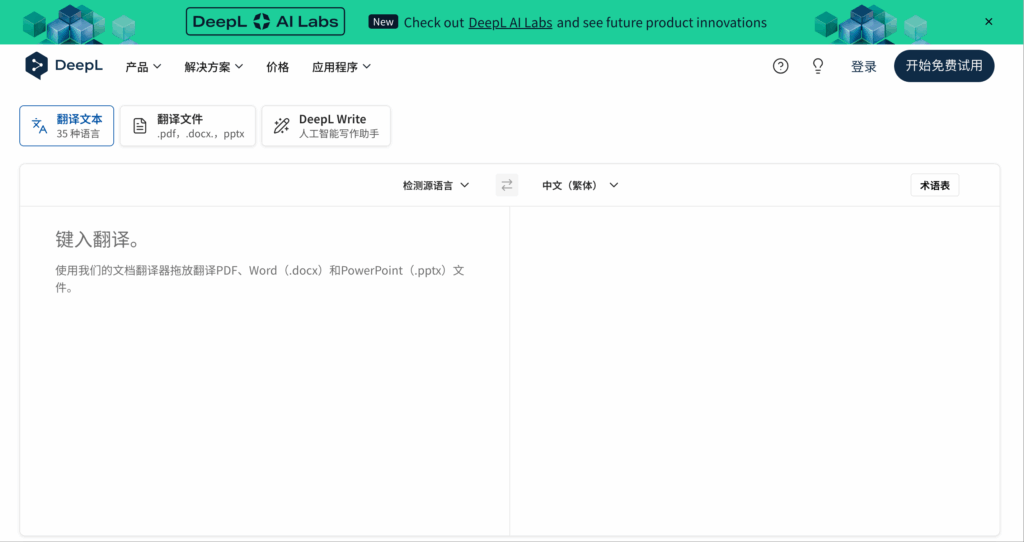Open the 中文（繁体）target language dropdown
Viewport: 1024px width, 542px height.
click(x=580, y=185)
